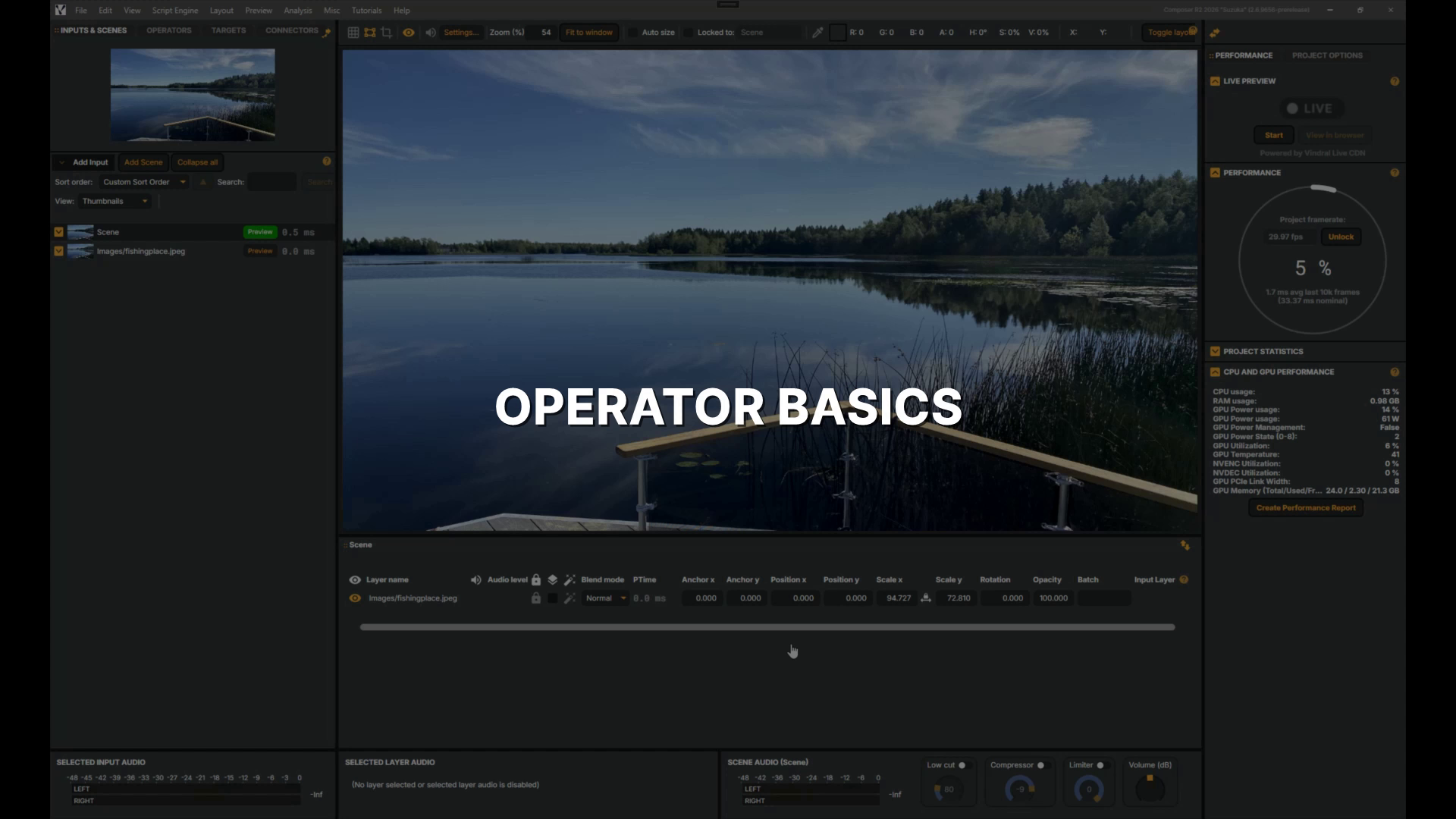Pick the color eyedropper tool

[x=817, y=33]
